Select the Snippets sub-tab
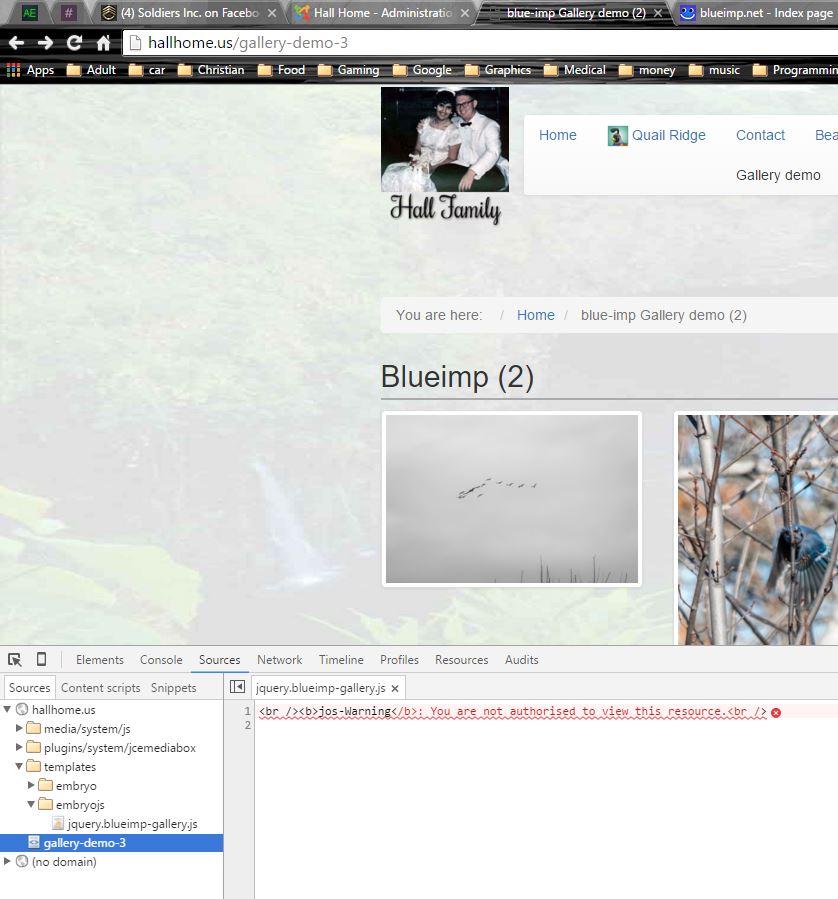838x899 pixels. pos(174,687)
